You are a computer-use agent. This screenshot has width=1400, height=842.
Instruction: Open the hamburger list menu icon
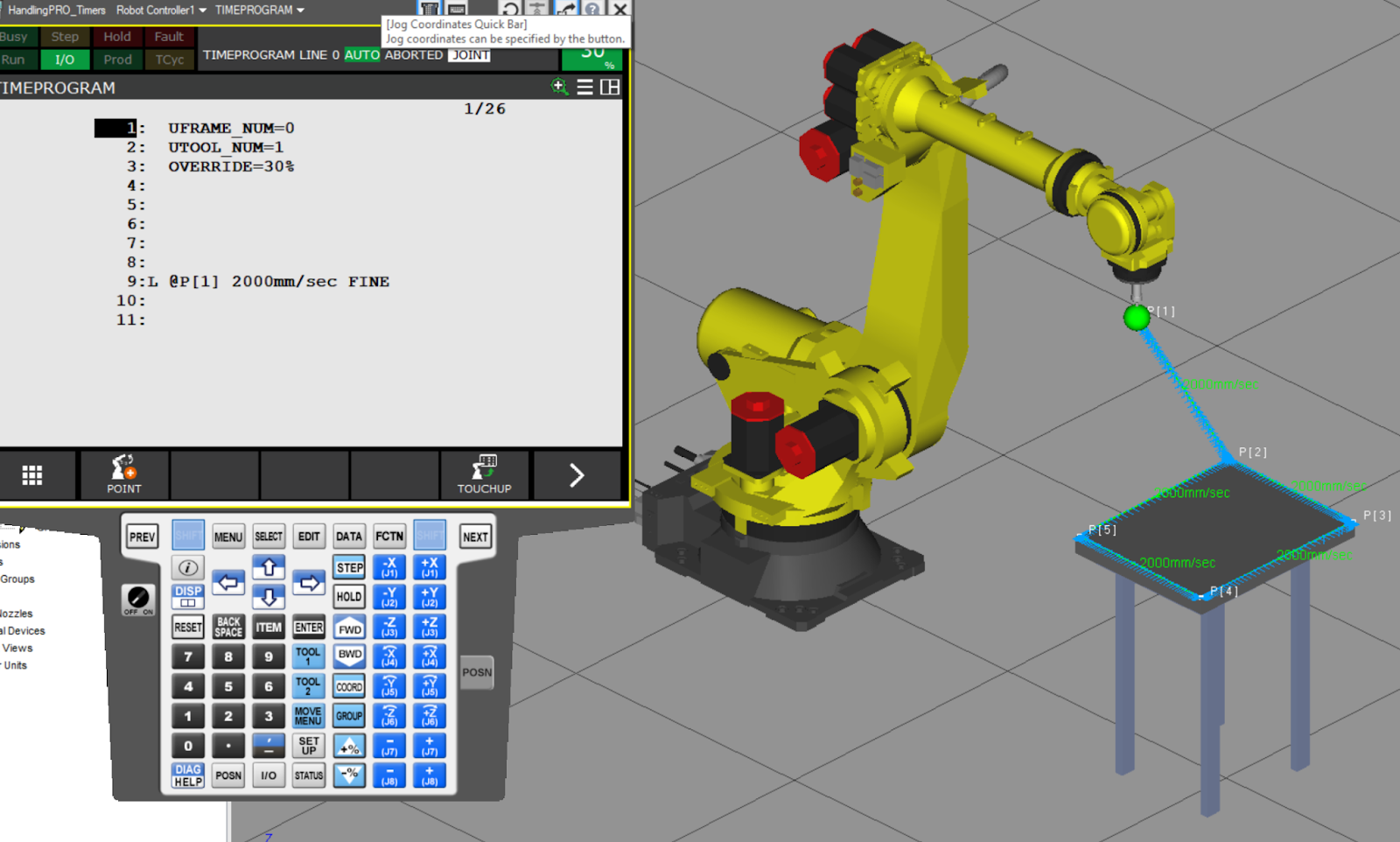pos(584,87)
